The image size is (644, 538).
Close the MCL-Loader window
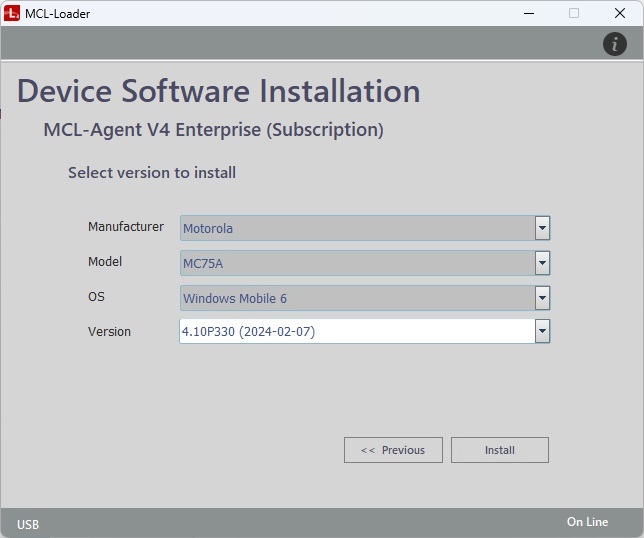pos(620,14)
